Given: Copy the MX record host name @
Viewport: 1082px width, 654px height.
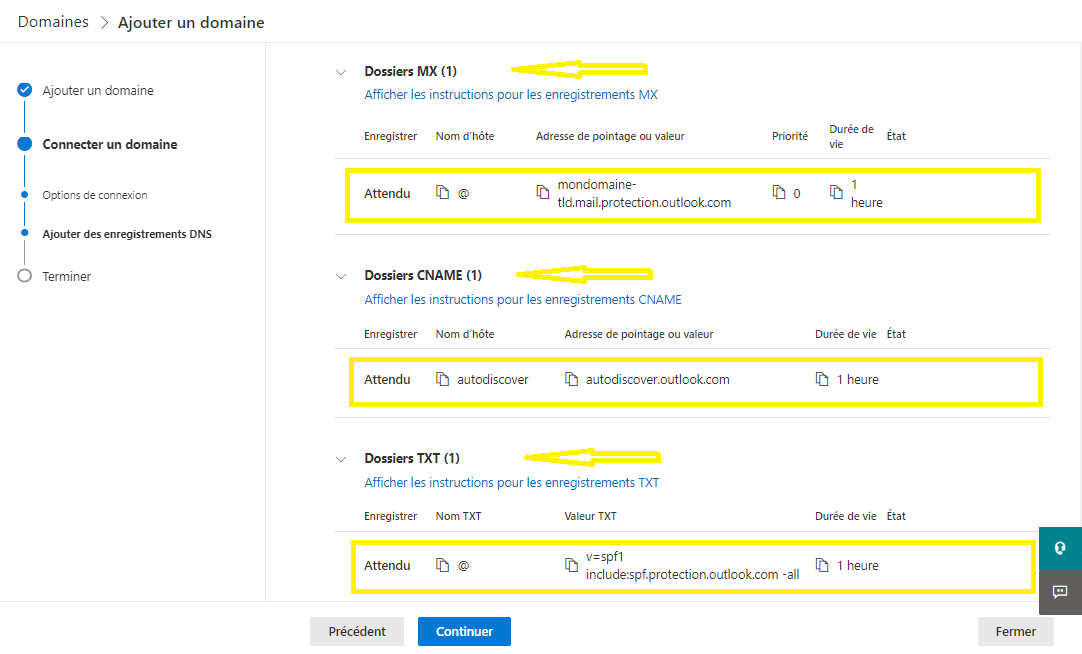Looking at the screenshot, I should (x=442, y=192).
